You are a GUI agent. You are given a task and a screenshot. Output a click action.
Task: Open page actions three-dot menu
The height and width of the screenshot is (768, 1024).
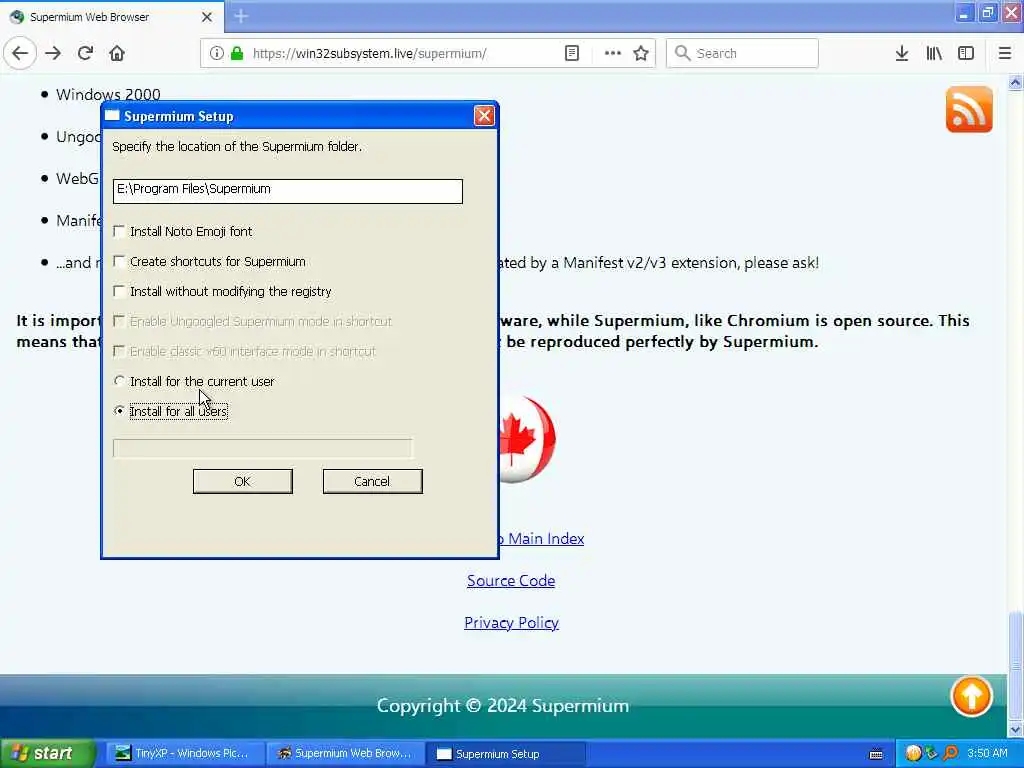613,53
